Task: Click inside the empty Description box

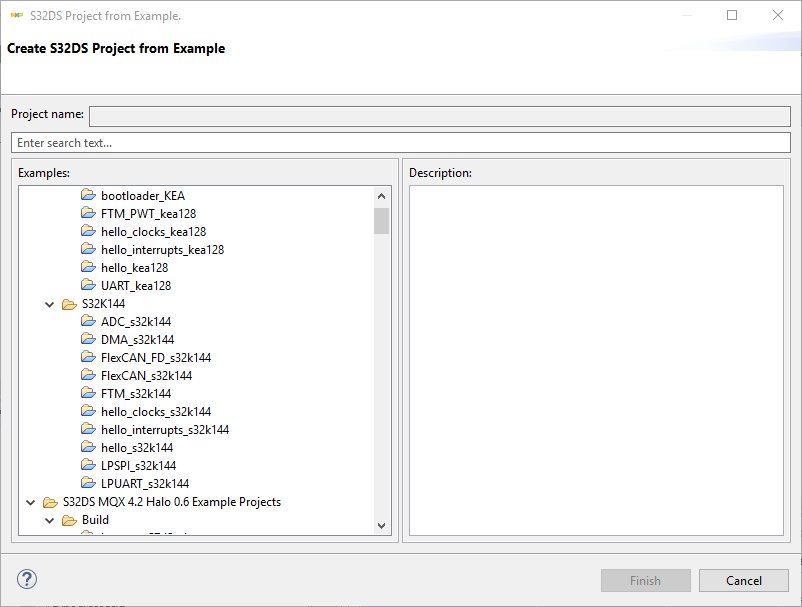Action: pyautogui.click(x=596, y=361)
